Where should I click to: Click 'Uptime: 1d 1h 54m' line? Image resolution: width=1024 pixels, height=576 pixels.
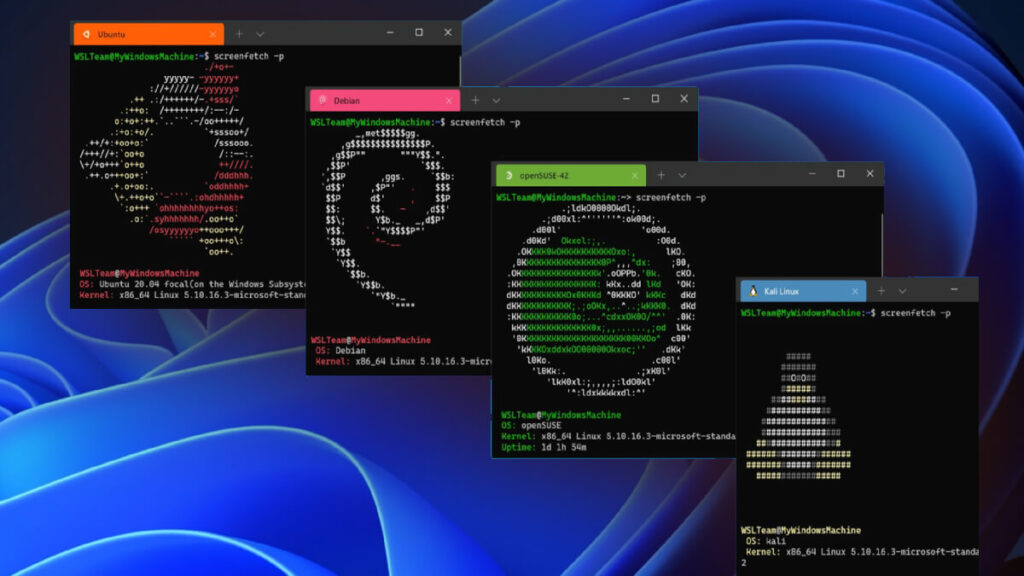(543, 447)
